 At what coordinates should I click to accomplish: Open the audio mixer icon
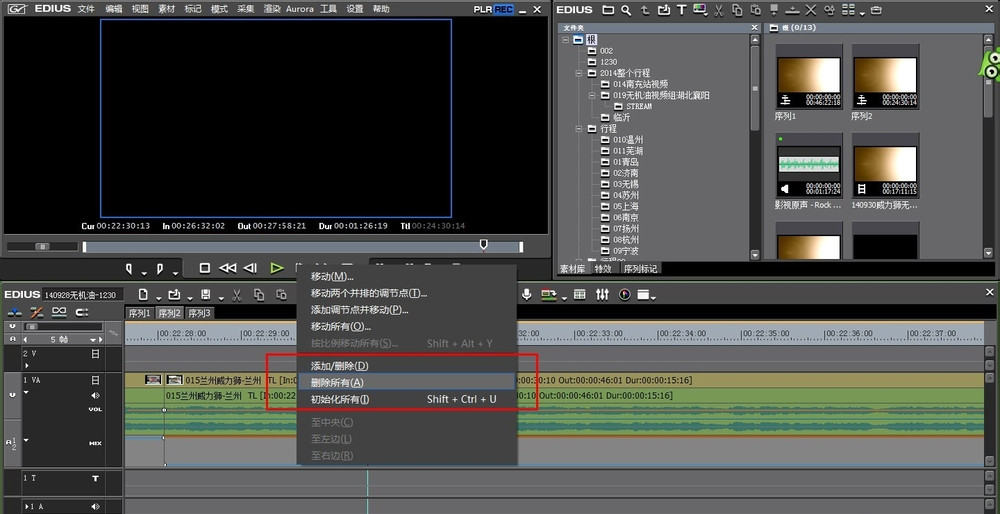tap(602, 294)
